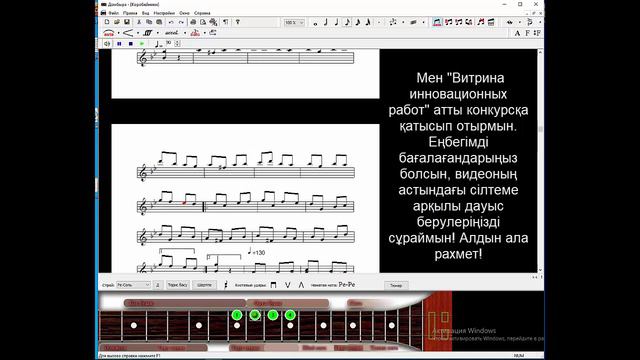Save the score with the floppy icon

(127, 22)
